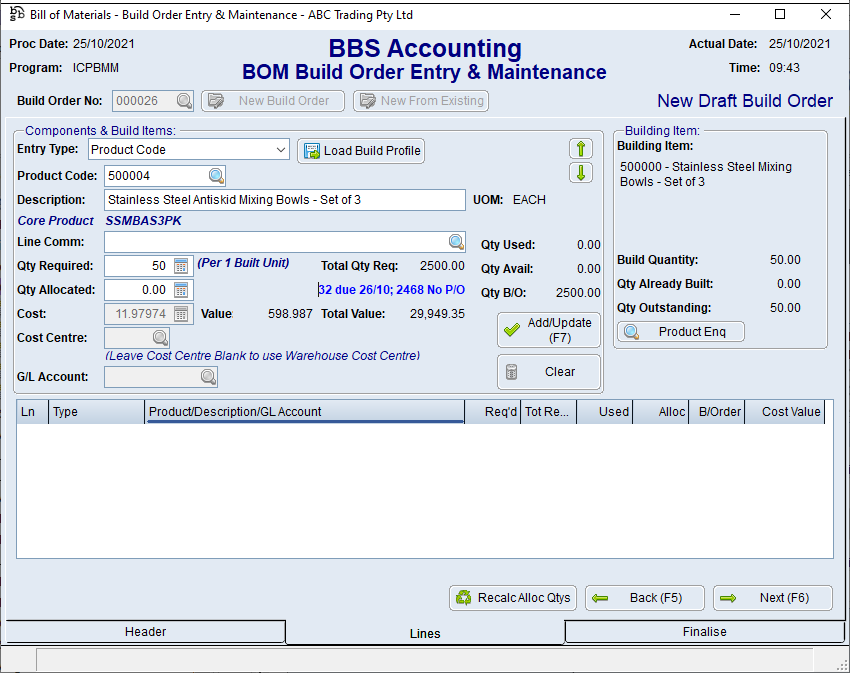Open the Qty Allocated calculator icon
Screen dimensions: 850x673
pos(181,290)
